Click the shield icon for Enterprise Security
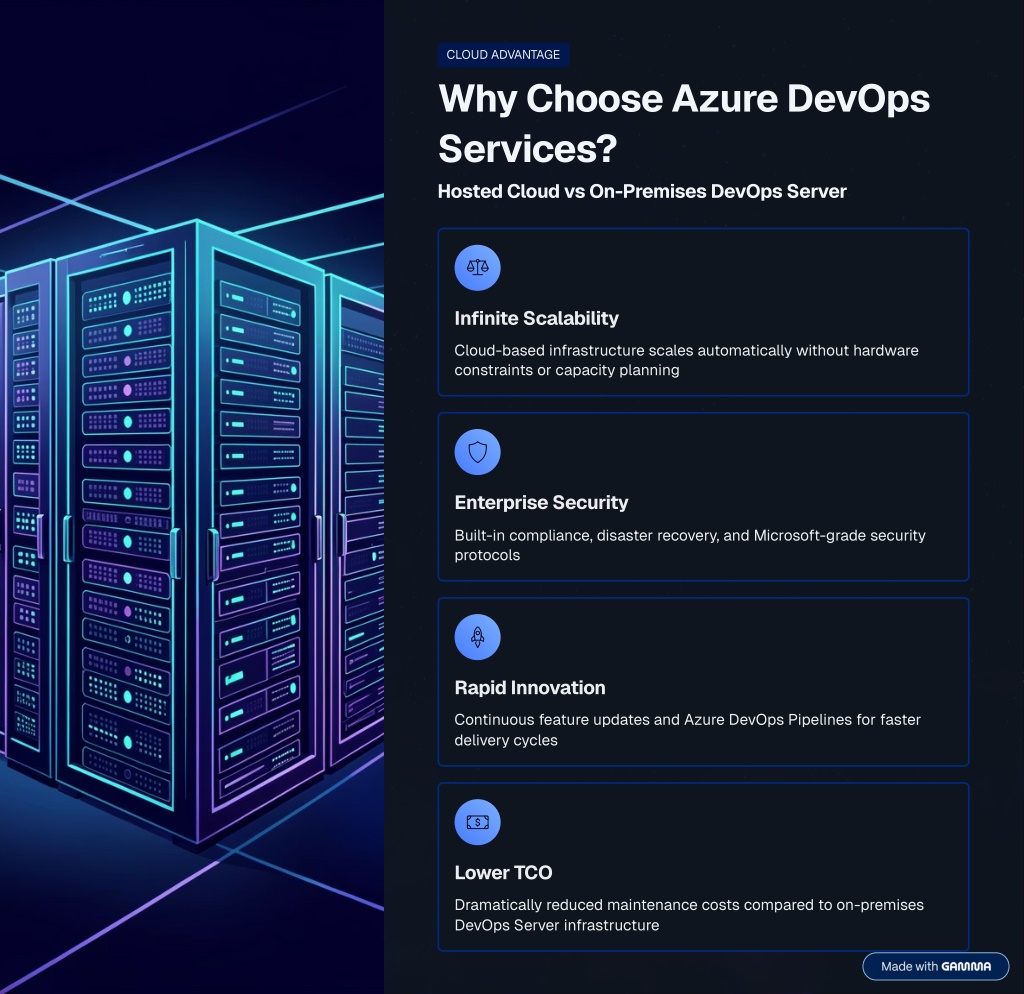Image resolution: width=1024 pixels, height=994 pixels. (x=477, y=453)
